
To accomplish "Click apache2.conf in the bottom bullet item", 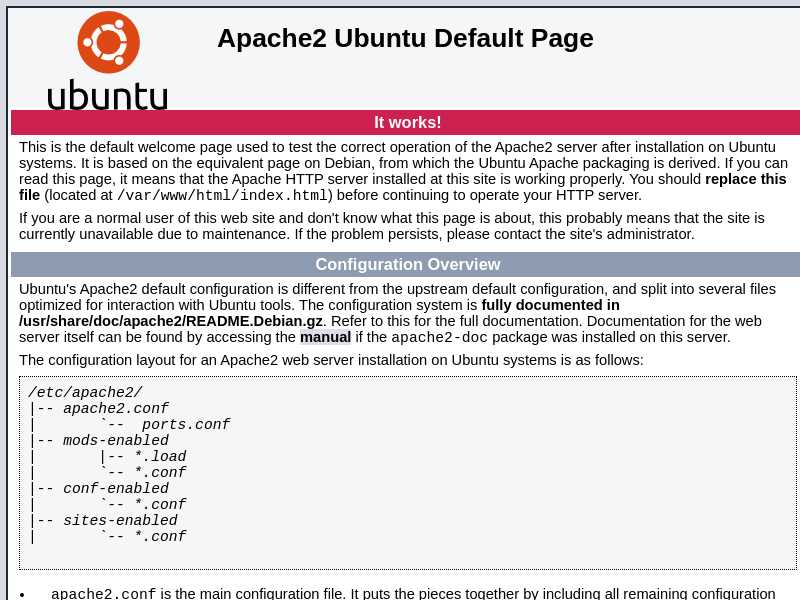I will click(103, 594).
